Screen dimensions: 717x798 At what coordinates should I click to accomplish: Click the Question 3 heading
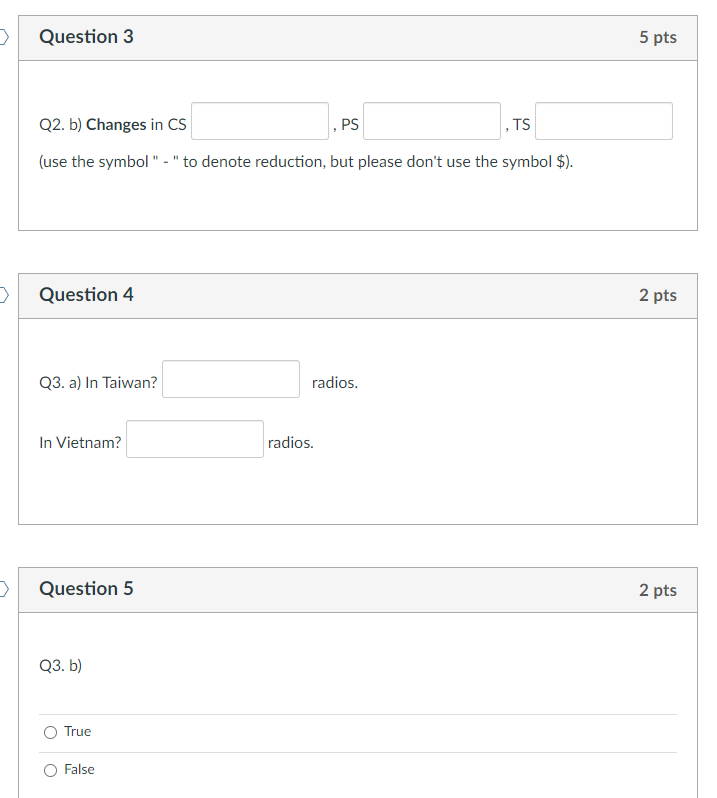[87, 37]
